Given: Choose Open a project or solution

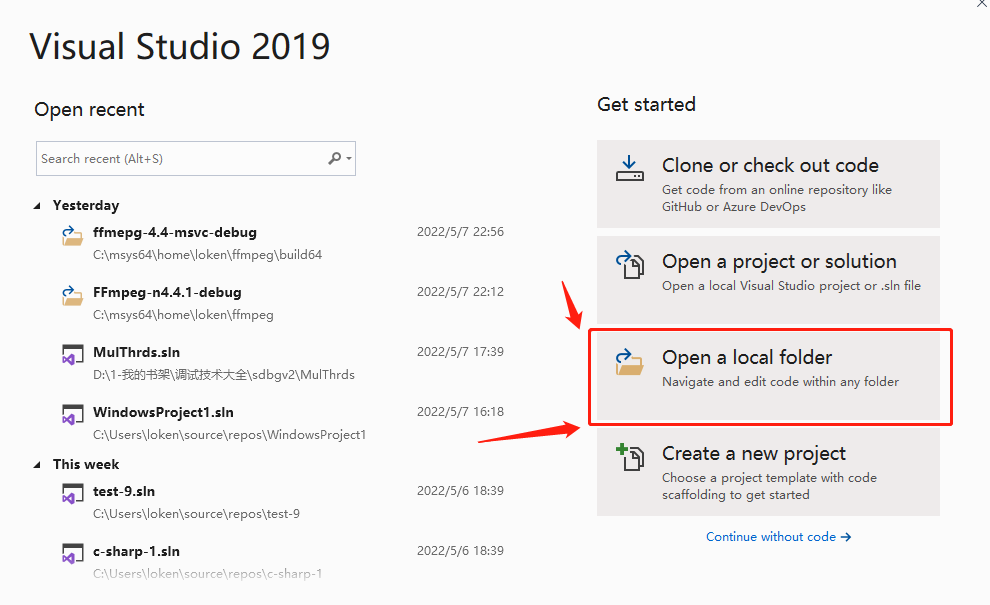Looking at the screenshot, I should (x=768, y=280).
